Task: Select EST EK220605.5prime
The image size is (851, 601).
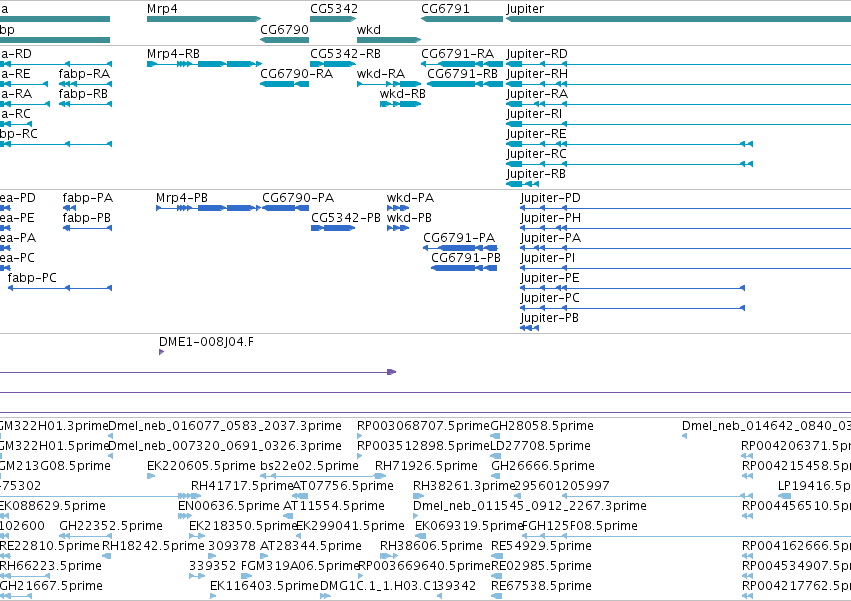Action: 201,466
